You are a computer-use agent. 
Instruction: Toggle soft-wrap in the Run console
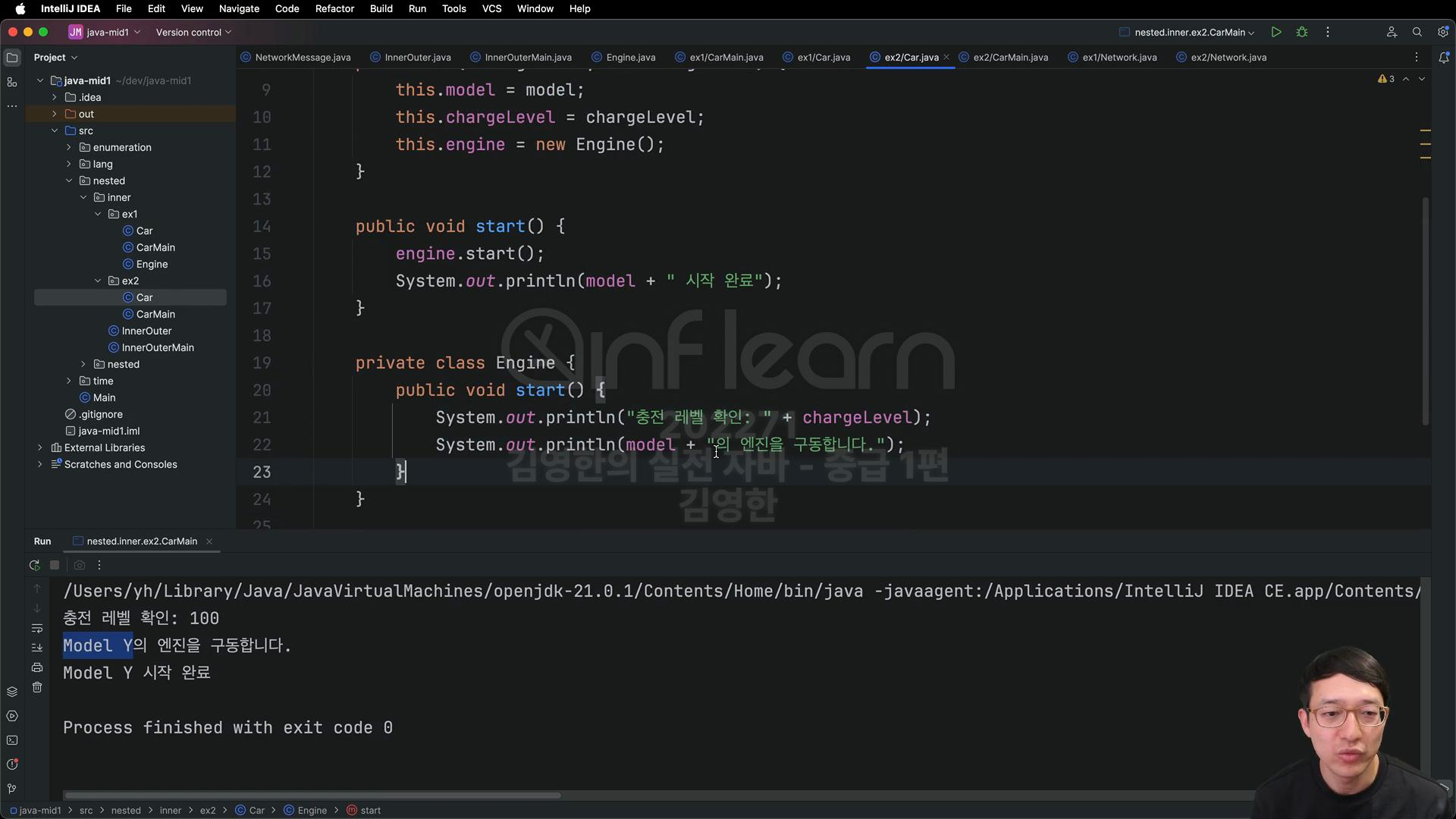pyautogui.click(x=37, y=628)
